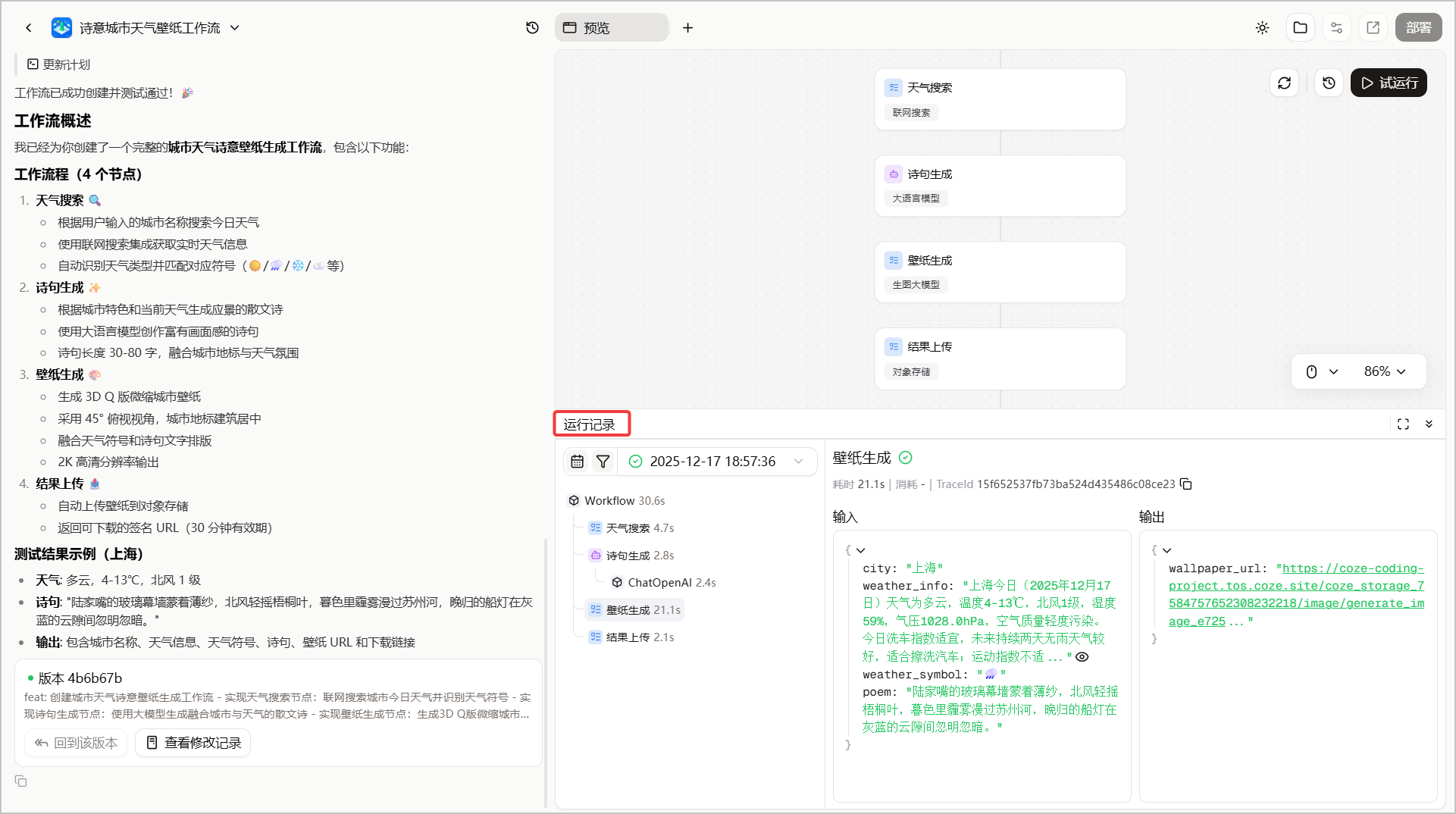
Task: Click 回到该版本 button
Action: [76, 743]
